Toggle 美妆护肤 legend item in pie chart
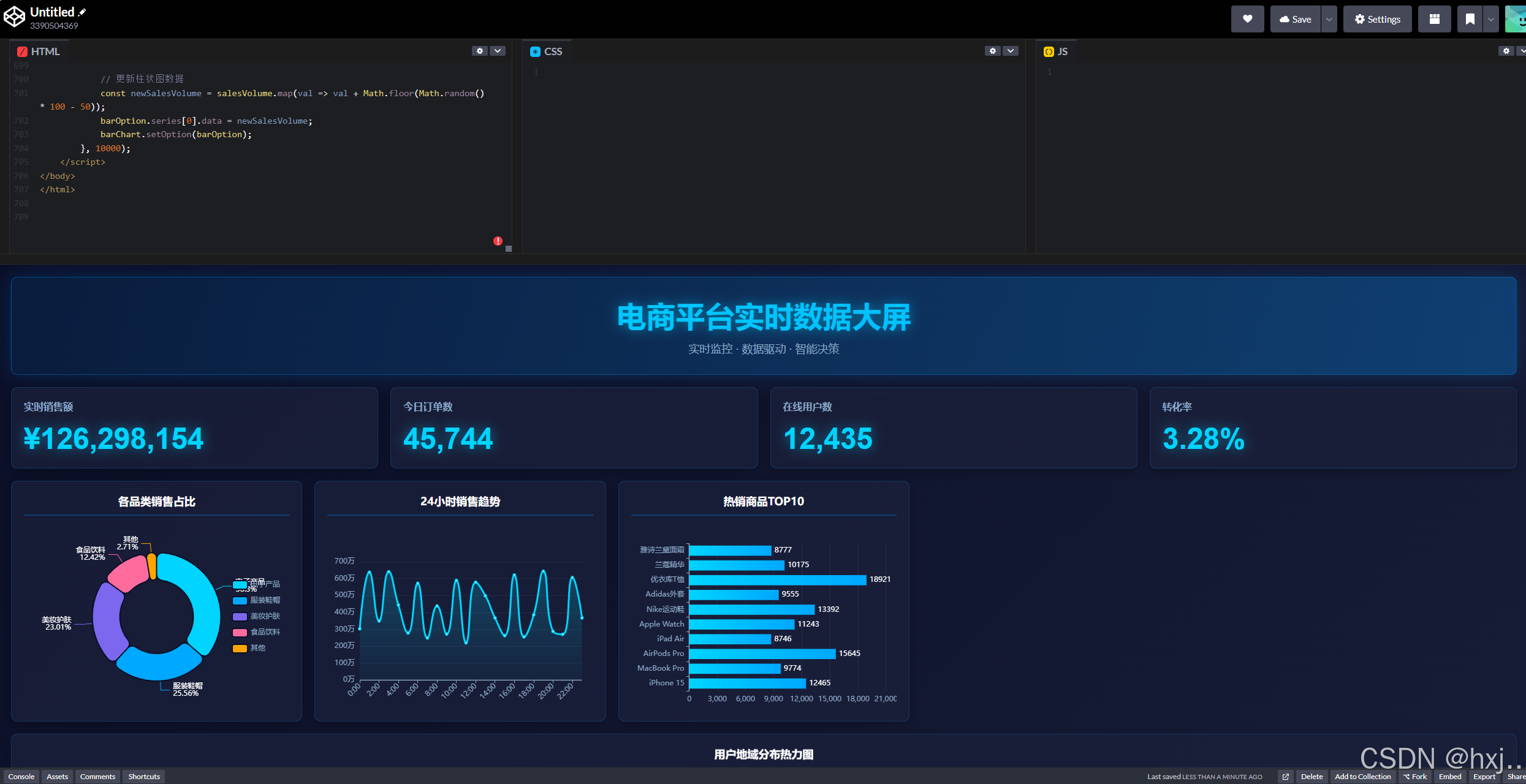 264,616
